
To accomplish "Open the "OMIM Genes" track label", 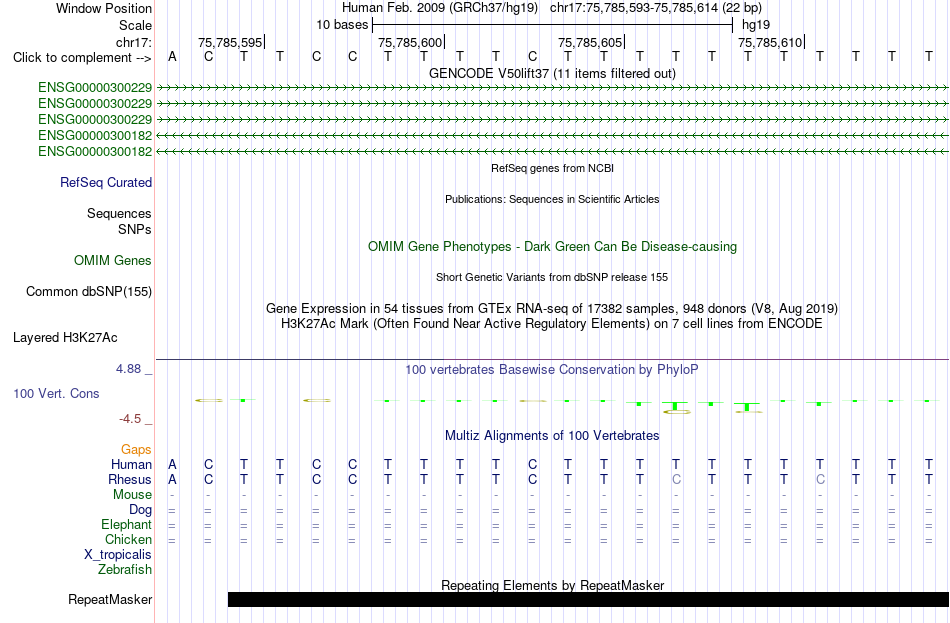I will (113, 261).
